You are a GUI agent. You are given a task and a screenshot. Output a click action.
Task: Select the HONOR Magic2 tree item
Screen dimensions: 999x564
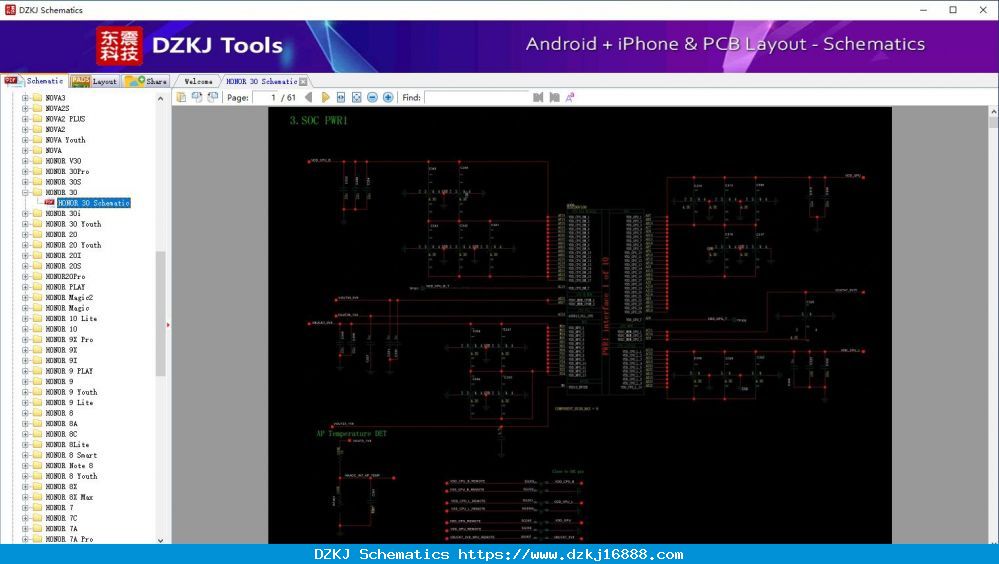click(69, 298)
